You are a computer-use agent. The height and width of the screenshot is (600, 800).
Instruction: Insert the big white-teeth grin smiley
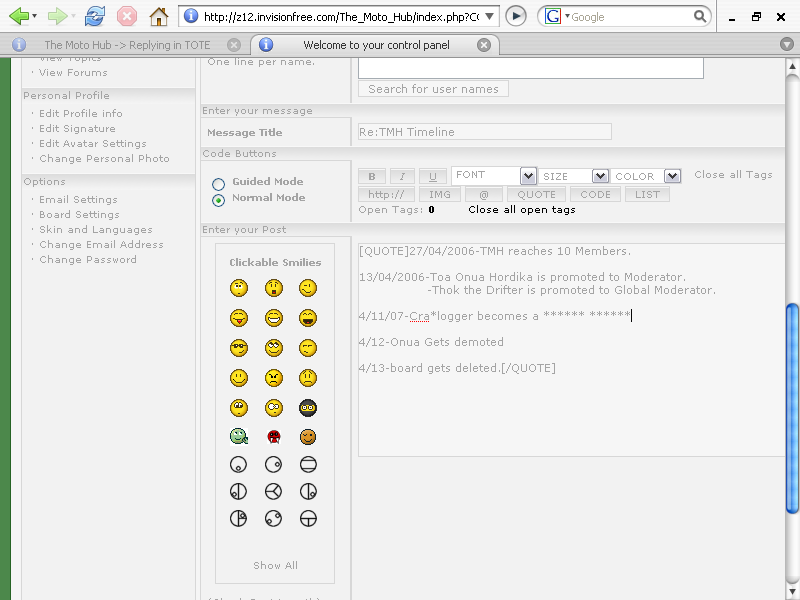tap(274, 318)
